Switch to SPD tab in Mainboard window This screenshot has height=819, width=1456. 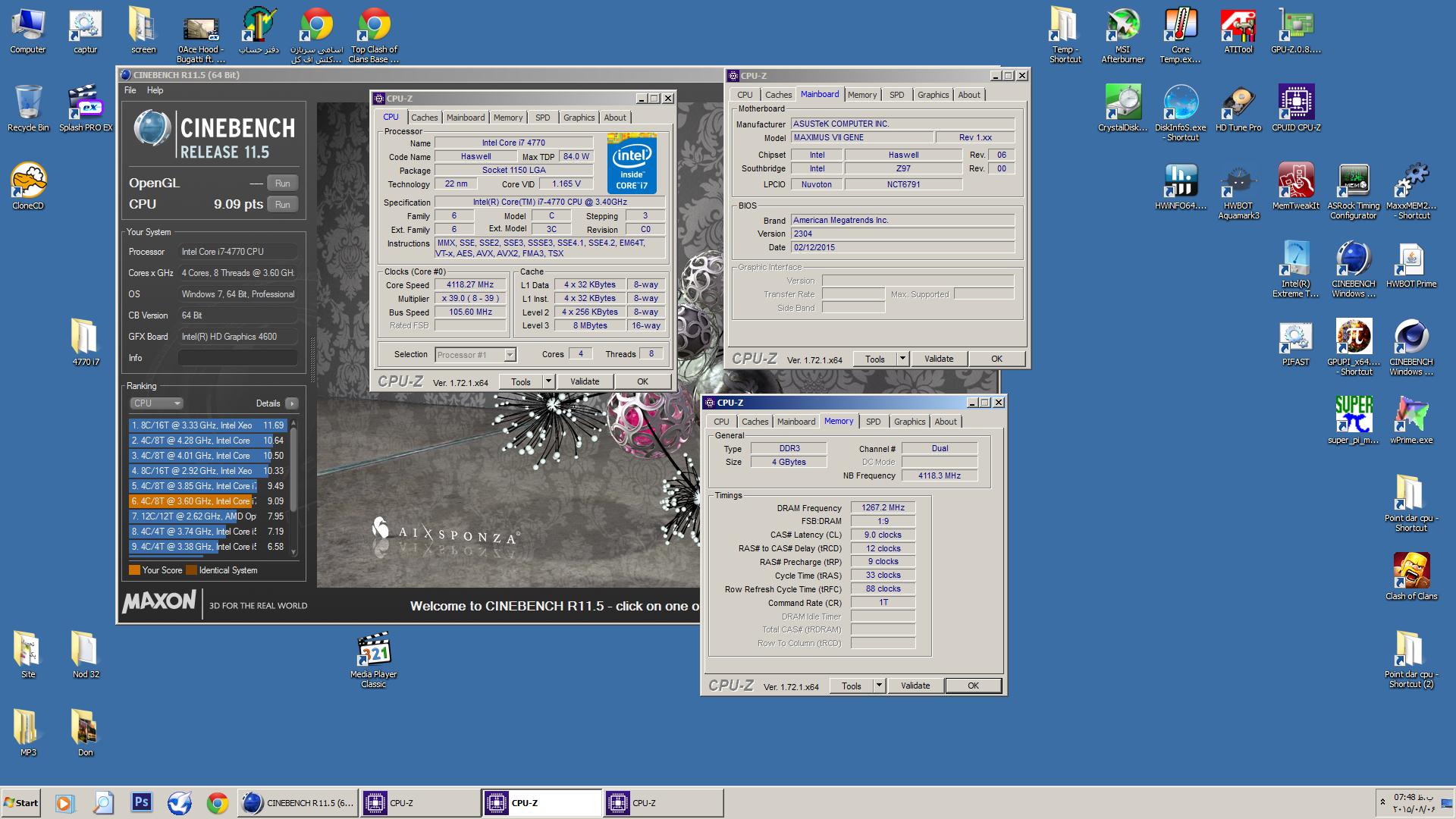click(x=896, y=95)
